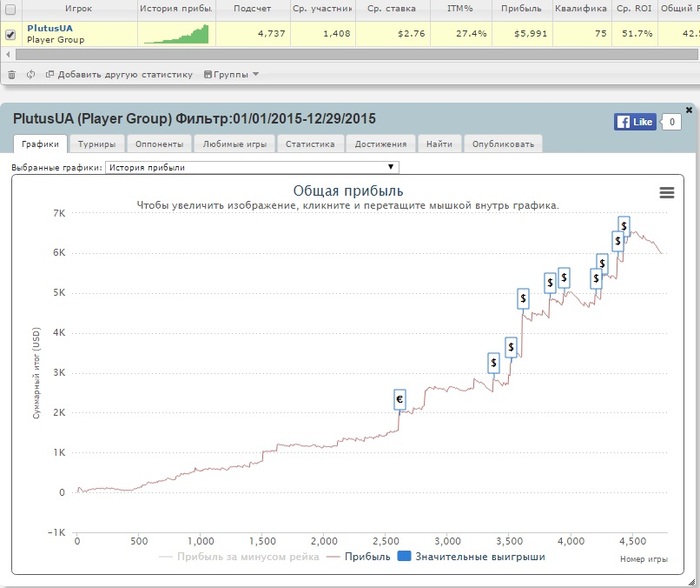Click the Facebook like count box
Image resolution: width=700 pixels, height=588 pixels.
point(671,122)
